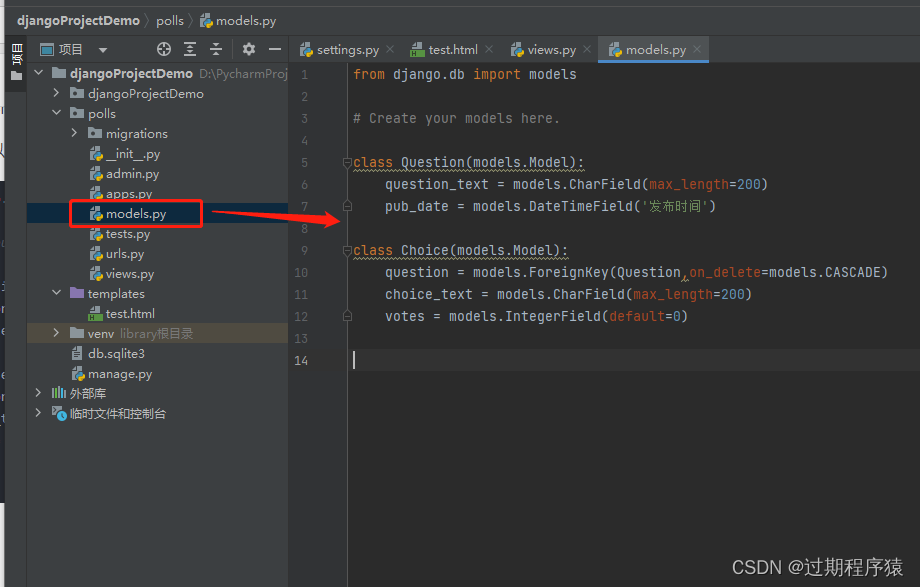Click 'votes' field on line 12
Screen dimensions: 920x587
click(405, 316)
